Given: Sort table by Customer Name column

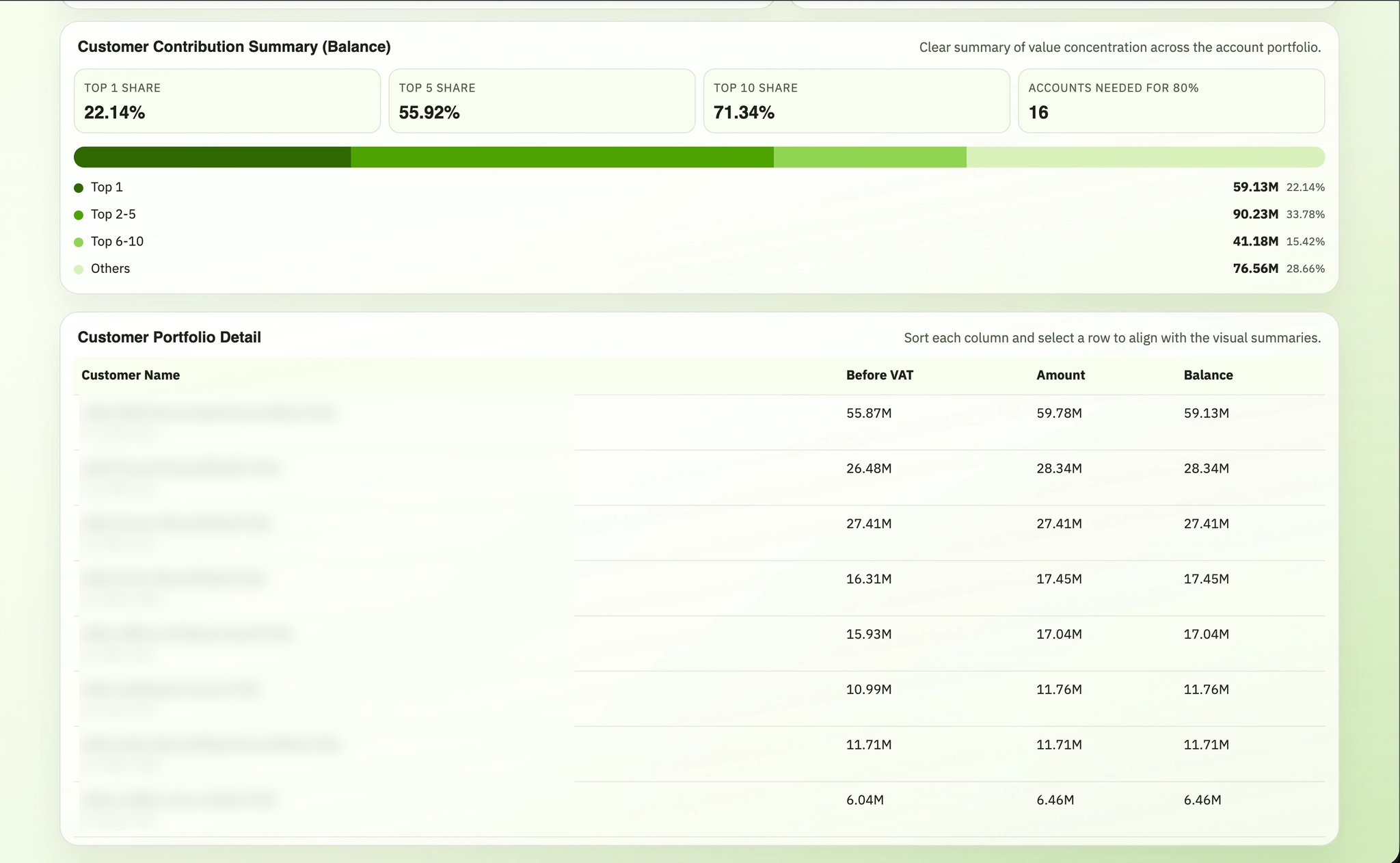Looking at the screenshot, I should (x=131, y=375).
